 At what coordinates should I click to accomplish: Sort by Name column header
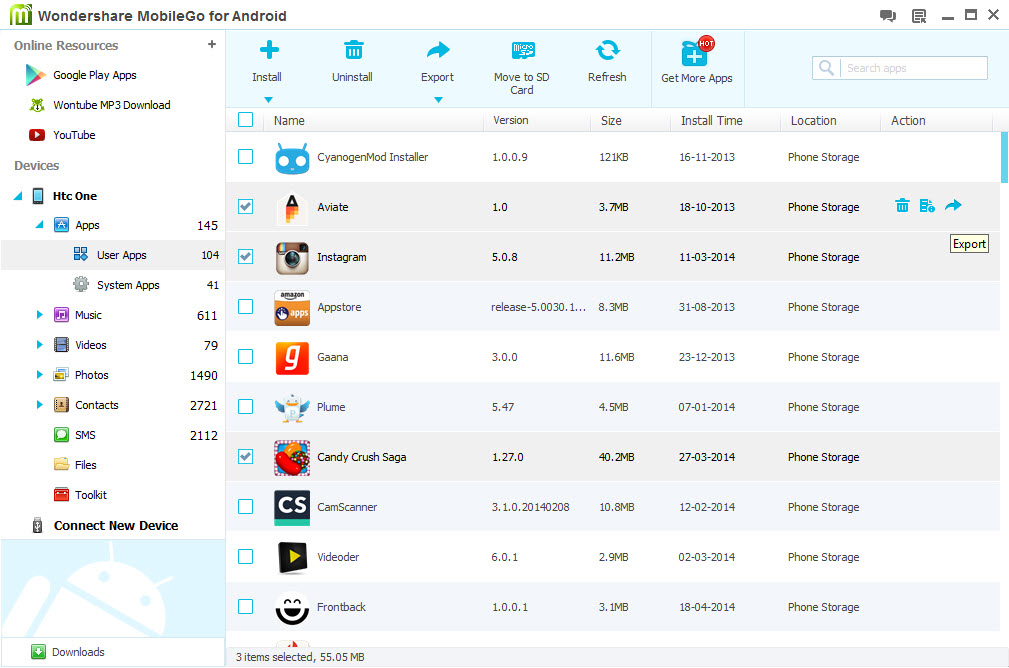click(x=289, y=120)
